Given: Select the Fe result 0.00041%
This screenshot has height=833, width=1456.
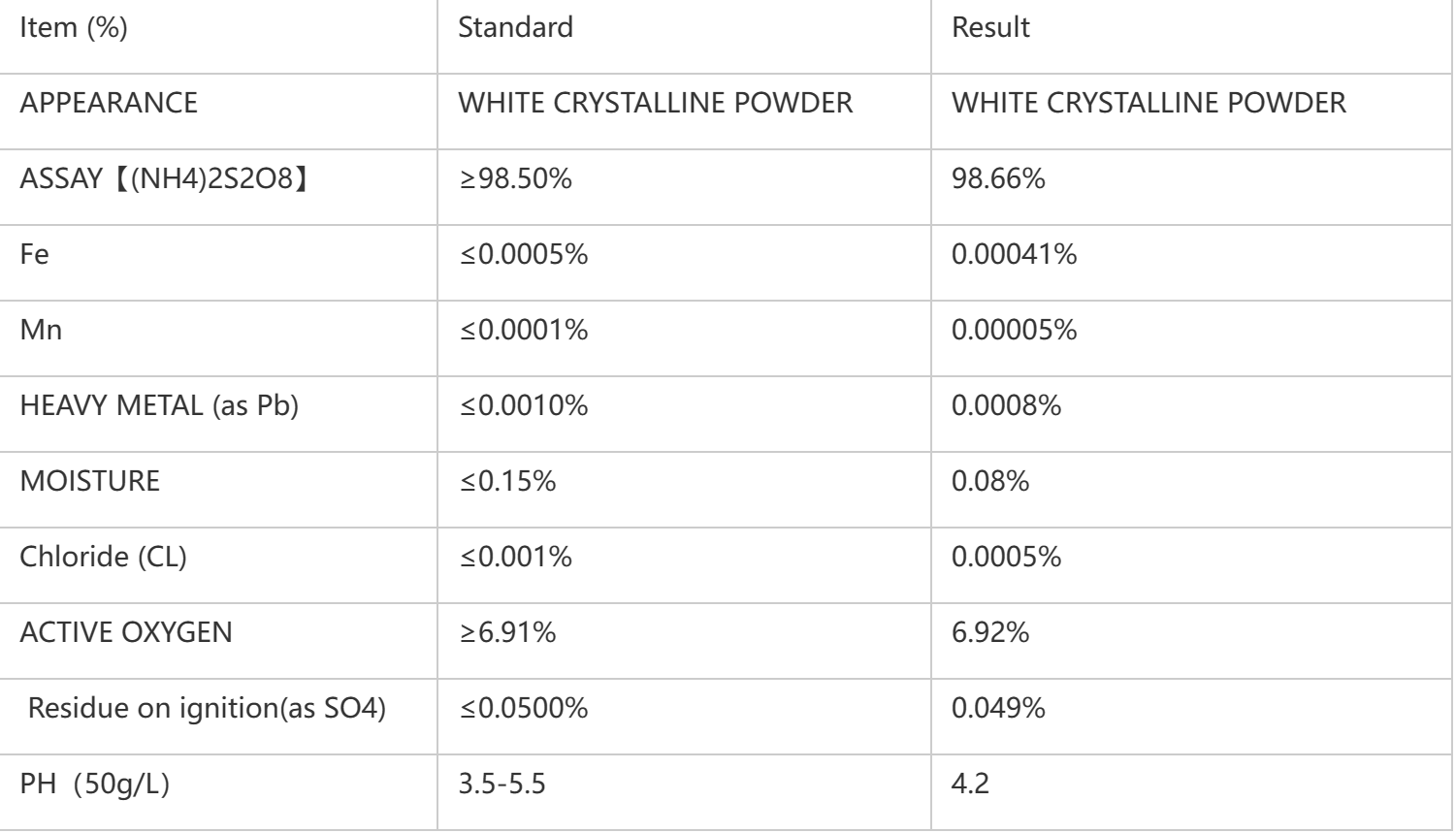Looking at the screenshot, I should [x=1014, y=254].
